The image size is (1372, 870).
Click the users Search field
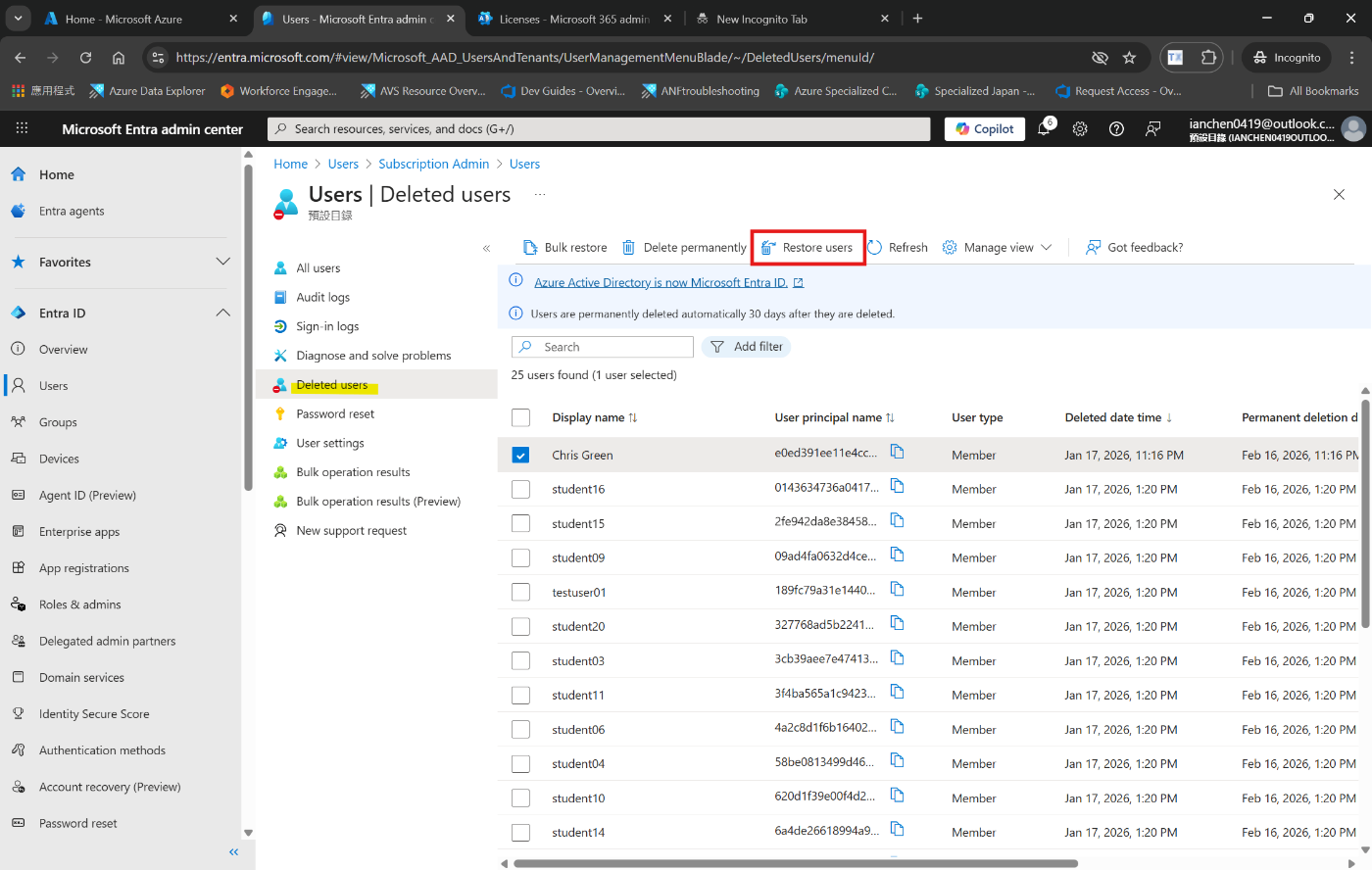pyautogui.click(x=602, y=347)
